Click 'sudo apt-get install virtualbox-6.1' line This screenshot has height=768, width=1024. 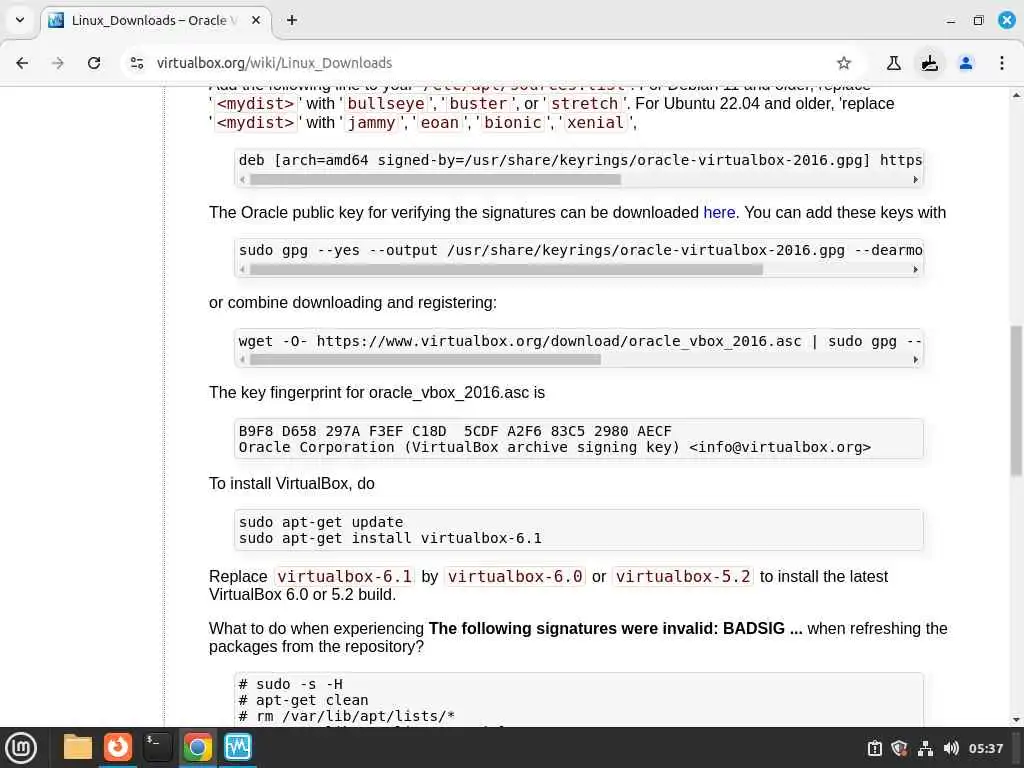pyautogui.click(x=390, y=538)
